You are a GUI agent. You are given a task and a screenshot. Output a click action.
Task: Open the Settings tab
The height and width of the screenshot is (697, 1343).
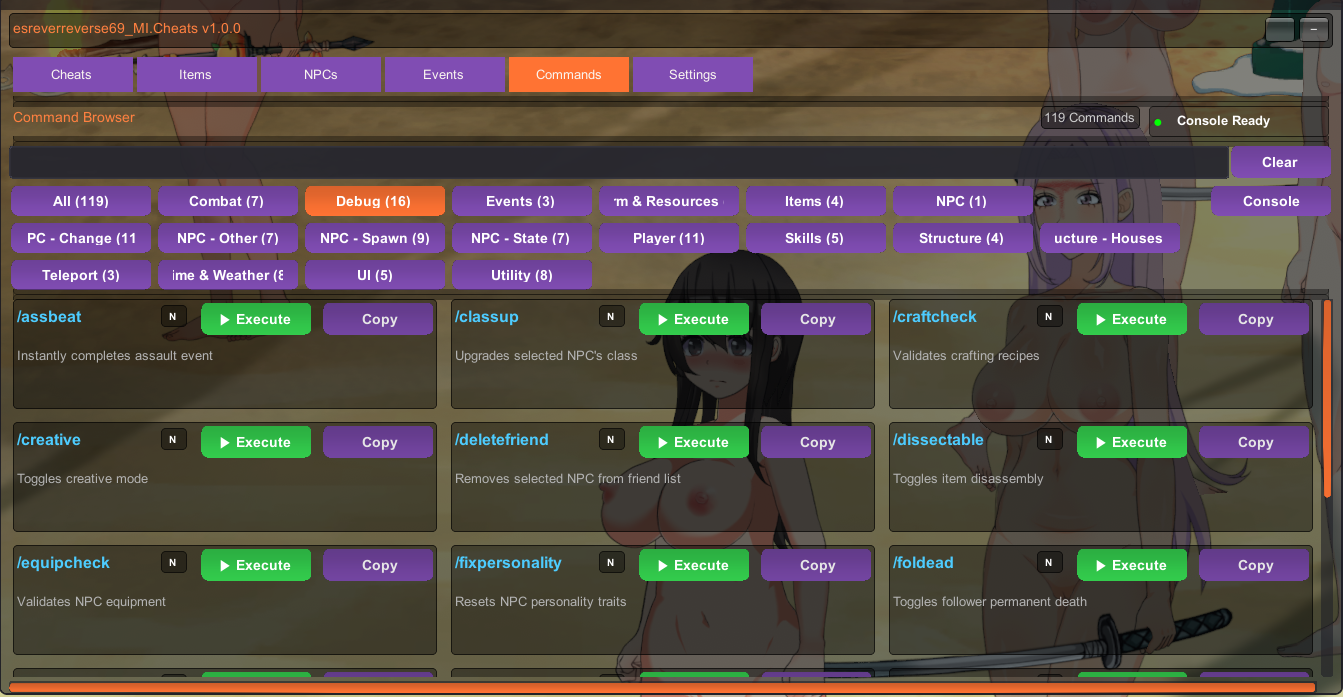point(692,75)
